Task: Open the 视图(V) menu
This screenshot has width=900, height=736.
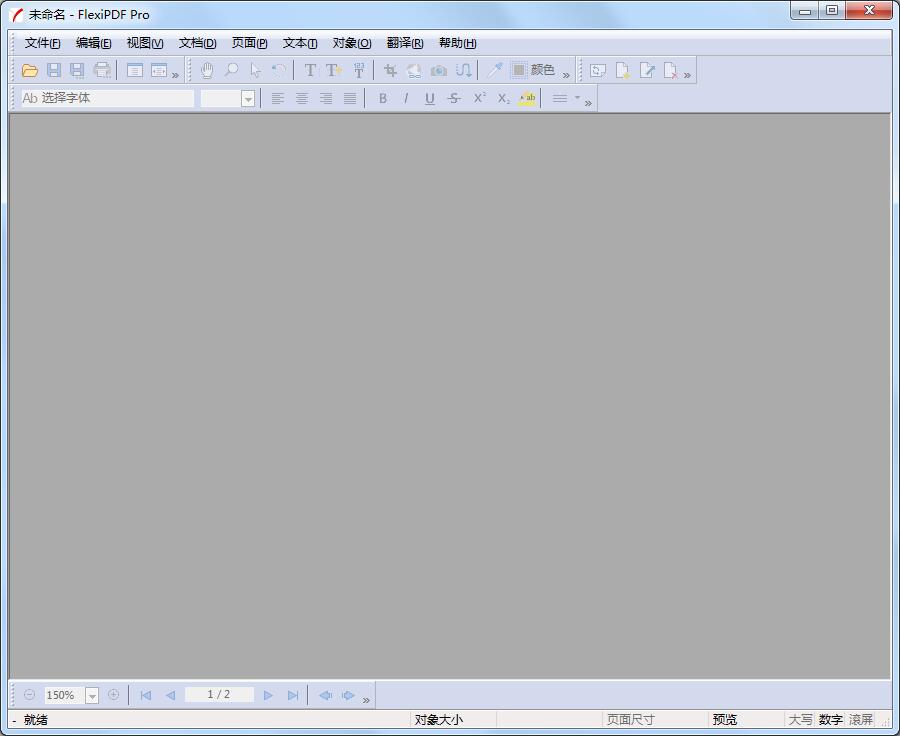Action: tap(145, 43)
